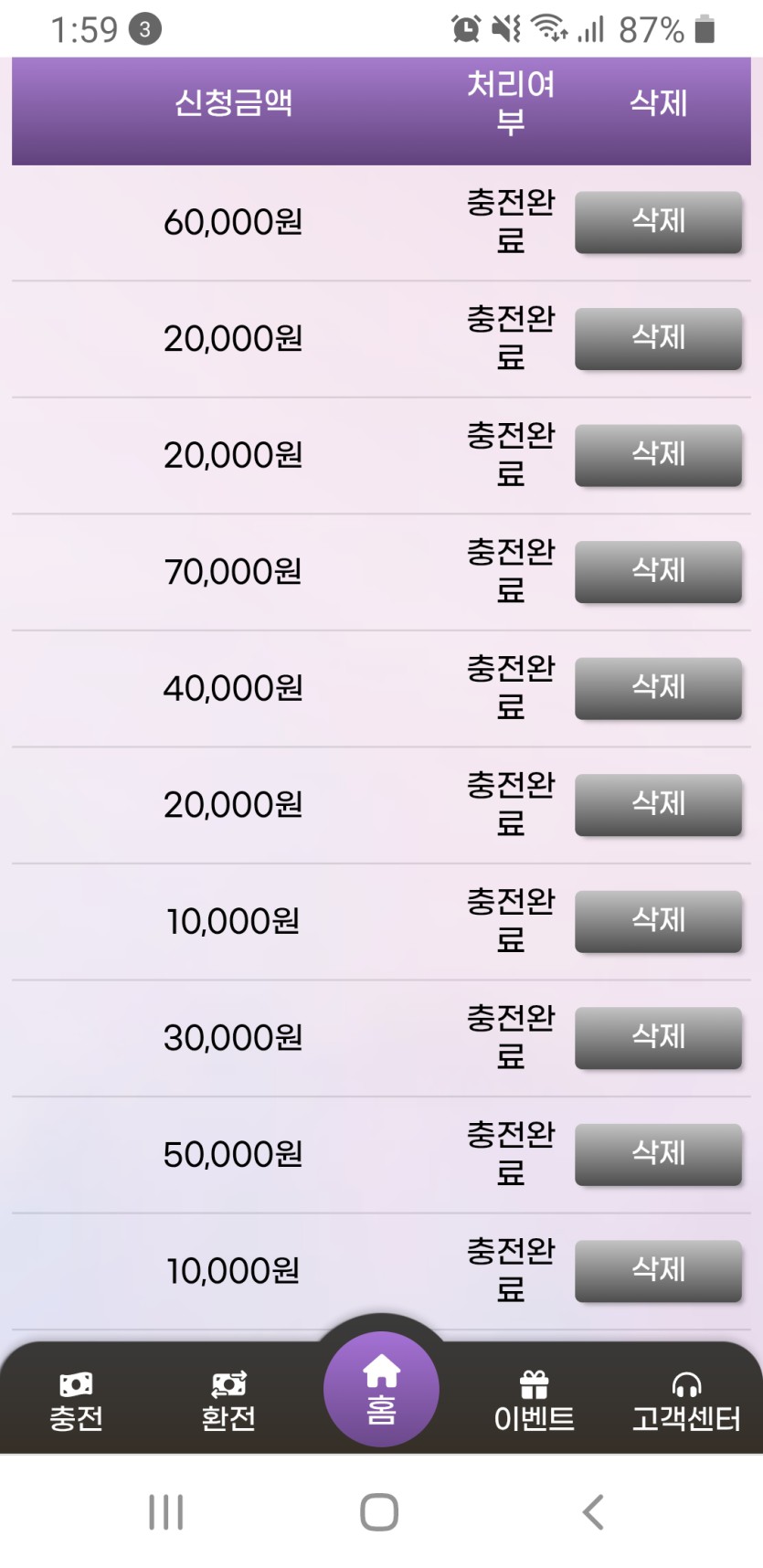Delete the 30,000원 charge record
The image size is (763, 1568).
[x=658, y=1038]
